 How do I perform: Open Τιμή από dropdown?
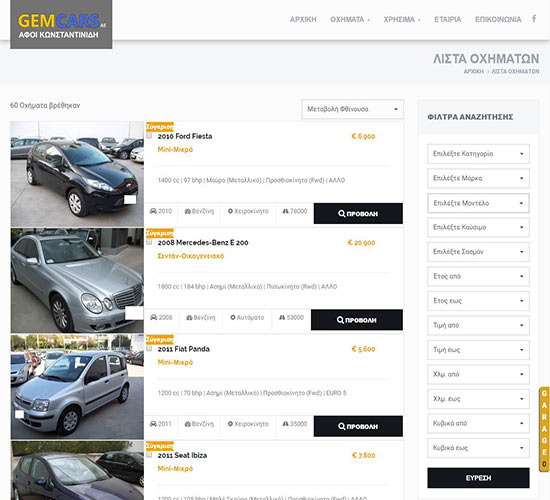[x=478, y=325]
